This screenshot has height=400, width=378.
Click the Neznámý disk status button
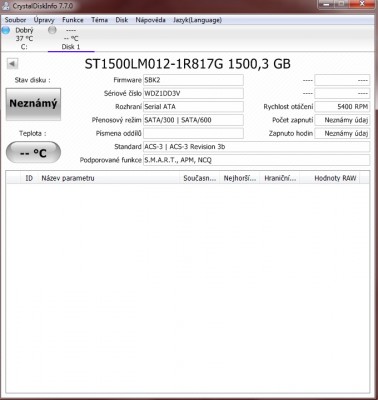point(33,104)
